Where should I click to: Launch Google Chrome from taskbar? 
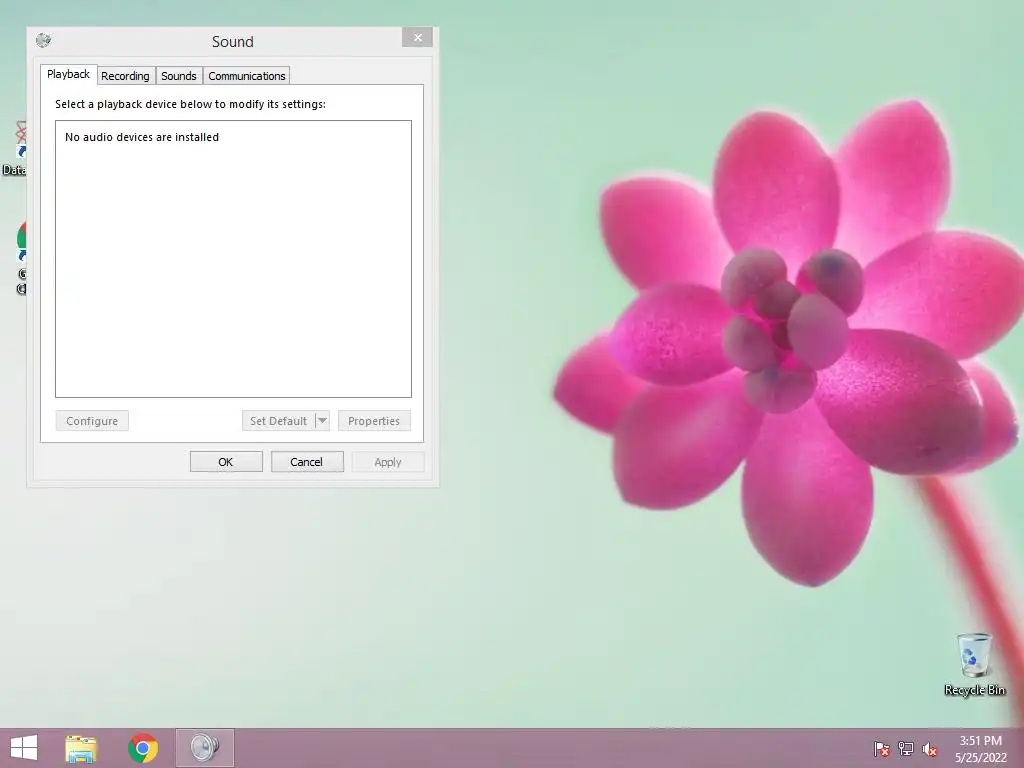click(x=143, y=748)
